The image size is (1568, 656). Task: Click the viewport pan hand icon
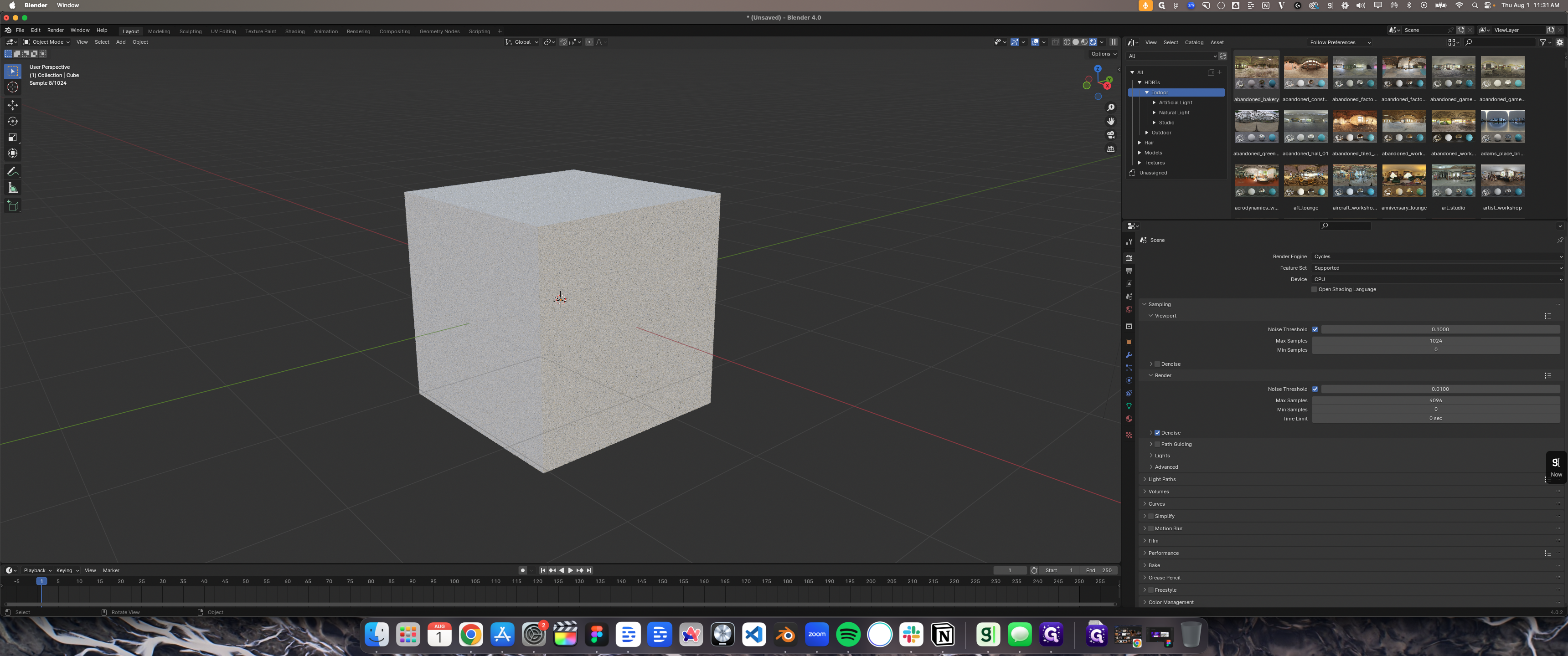pyautogui.click(x=1111, y=121)
